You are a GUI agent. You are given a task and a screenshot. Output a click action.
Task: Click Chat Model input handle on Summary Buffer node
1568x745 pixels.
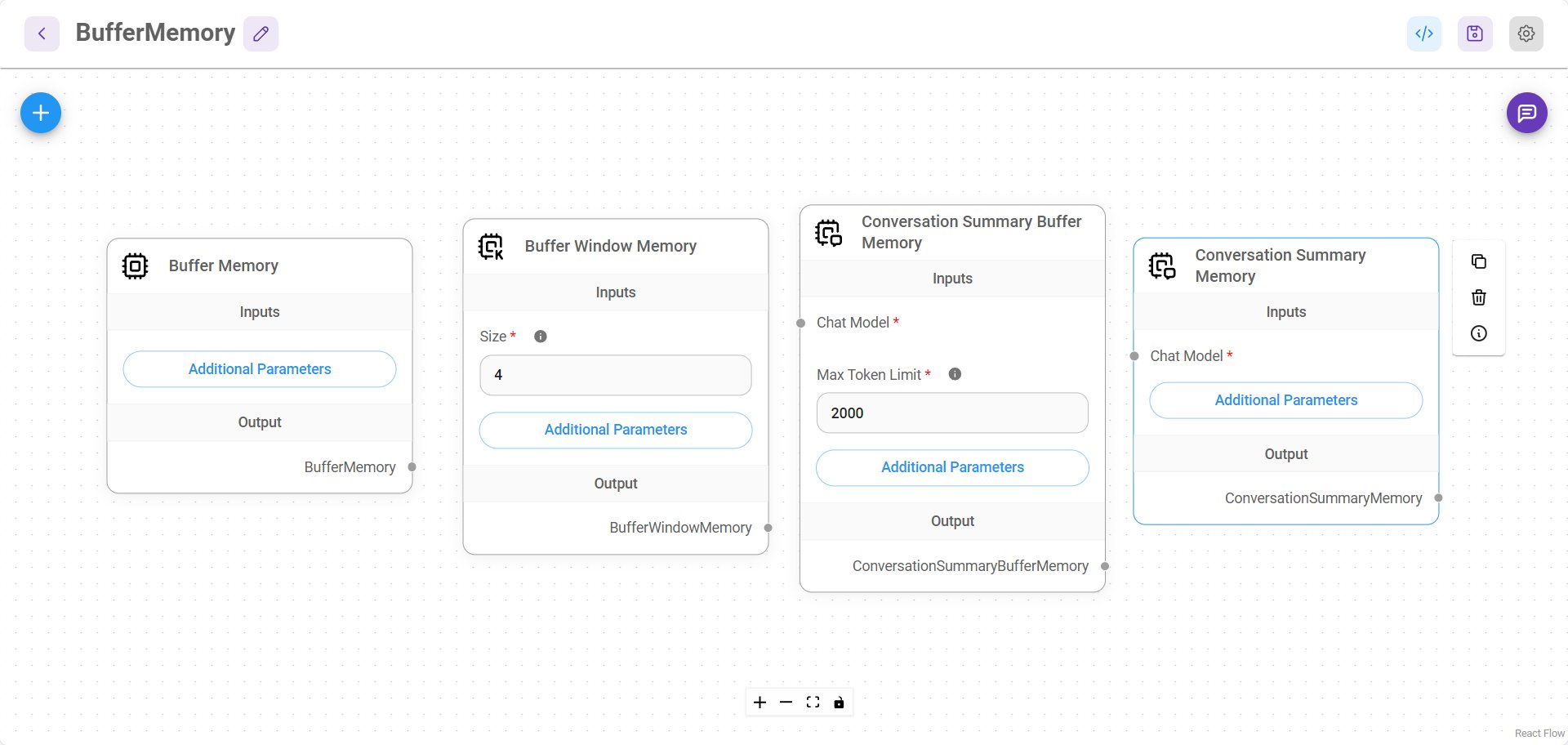[x=800, y=323]
